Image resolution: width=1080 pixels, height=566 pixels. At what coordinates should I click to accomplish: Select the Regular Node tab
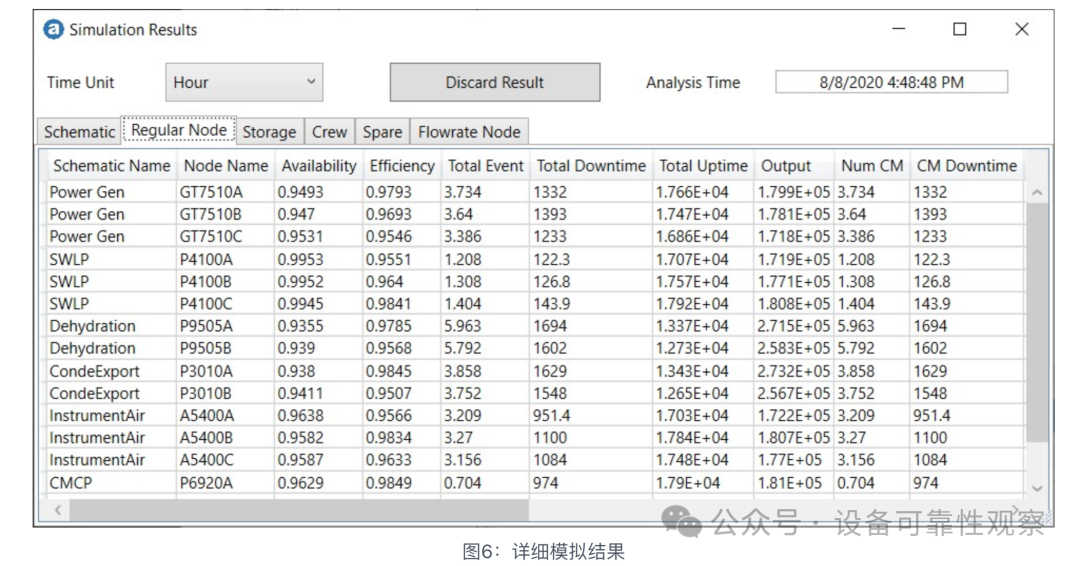(179, 129)
